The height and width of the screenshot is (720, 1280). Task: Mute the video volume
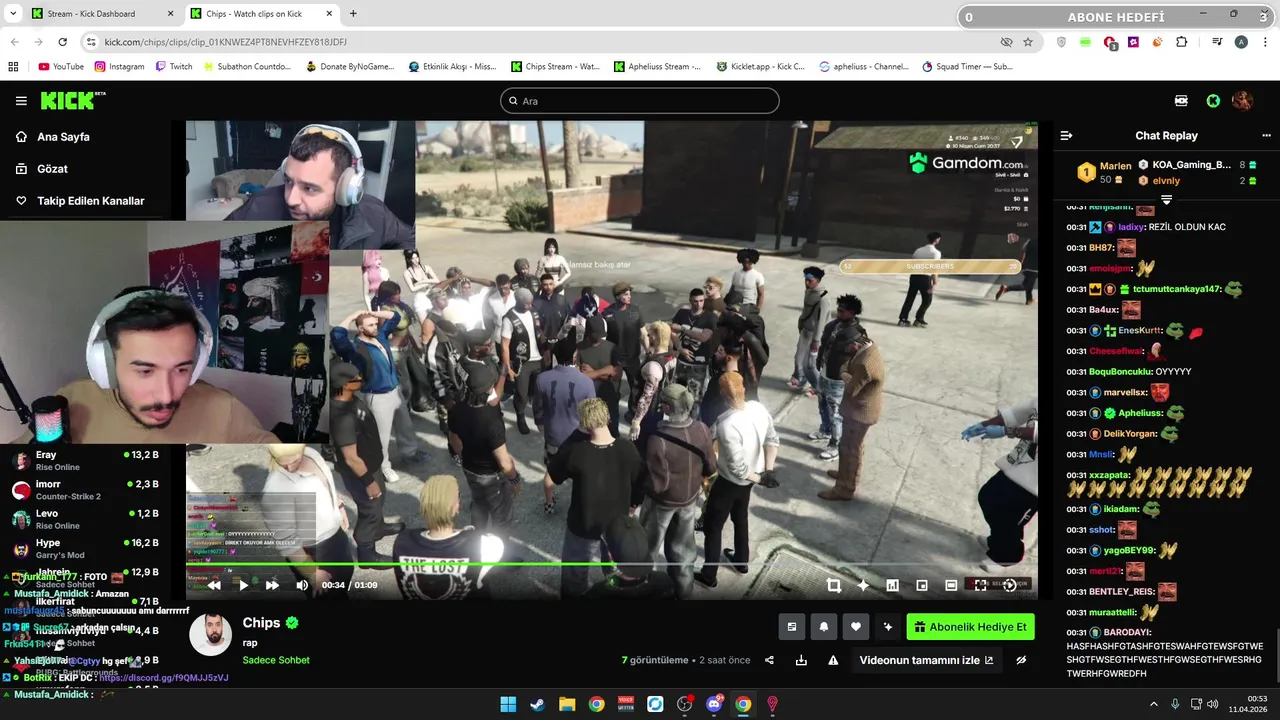(x=302, y=585)
